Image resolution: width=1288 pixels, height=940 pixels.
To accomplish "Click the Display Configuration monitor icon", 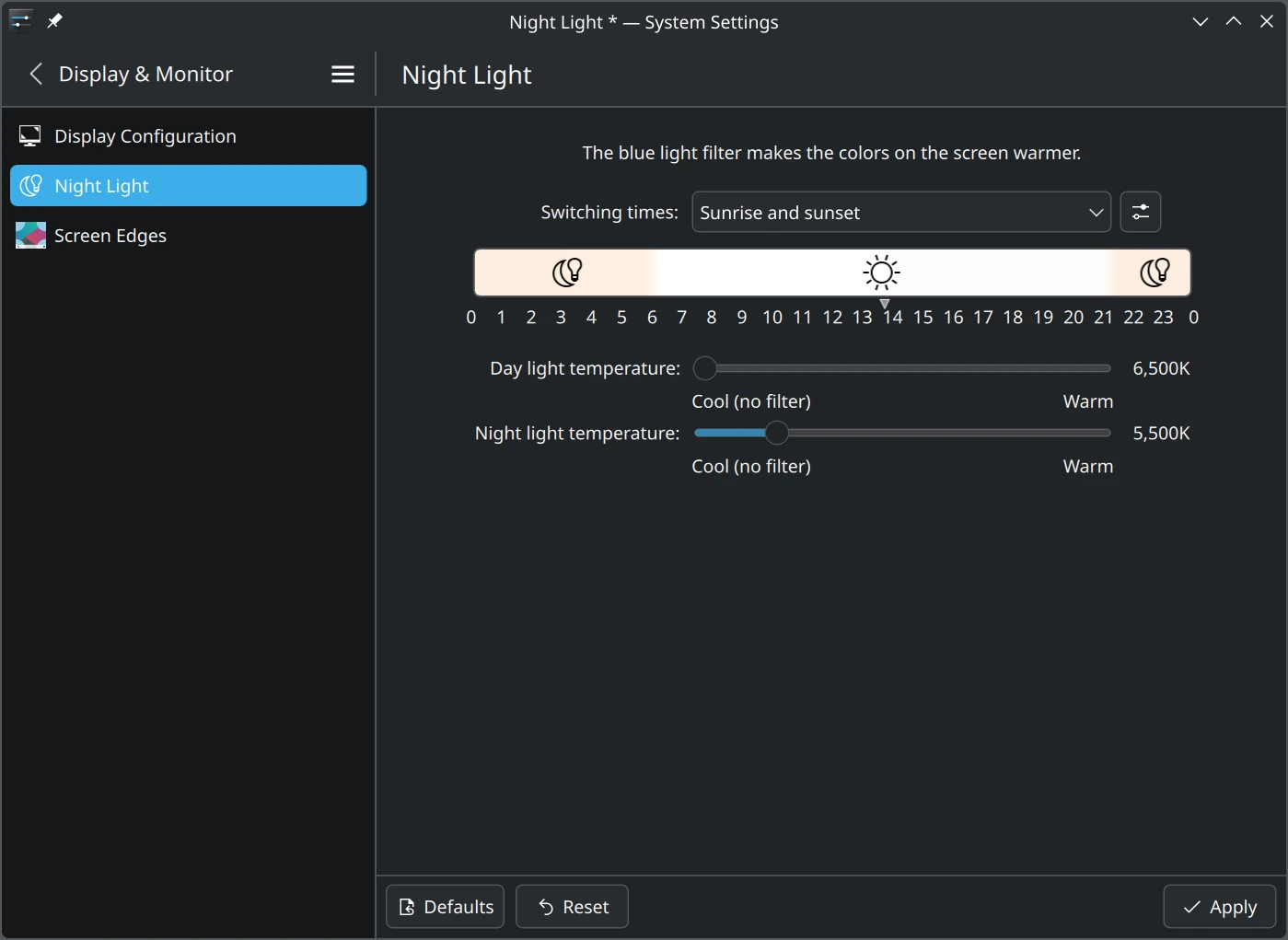I will (29, 136).
